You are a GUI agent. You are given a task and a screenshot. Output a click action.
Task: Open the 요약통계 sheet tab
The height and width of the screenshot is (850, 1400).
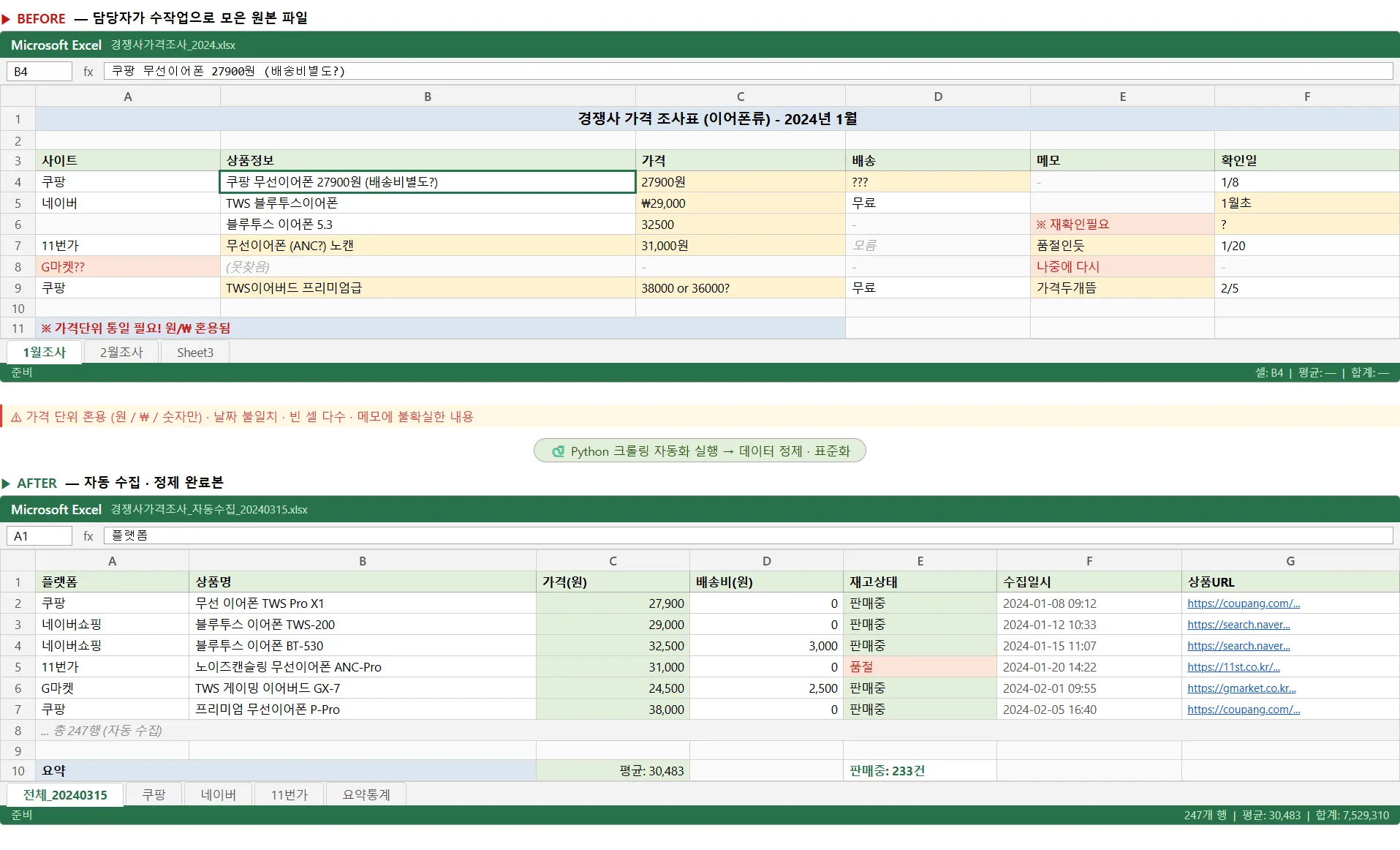(x=366, y=794)
